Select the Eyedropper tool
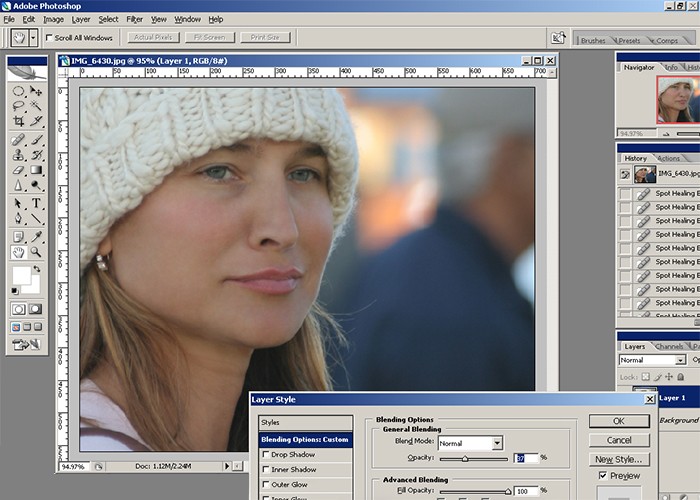This screenshot has width=700, height=500. [36, 237]
